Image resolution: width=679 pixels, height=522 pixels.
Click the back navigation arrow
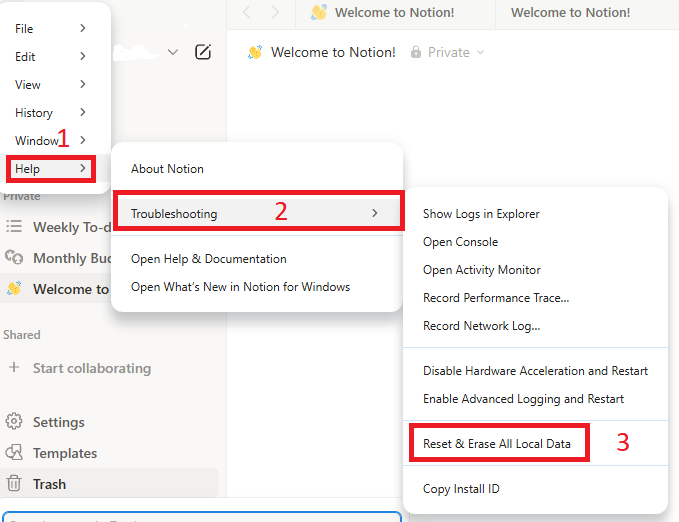coord(248,13)
